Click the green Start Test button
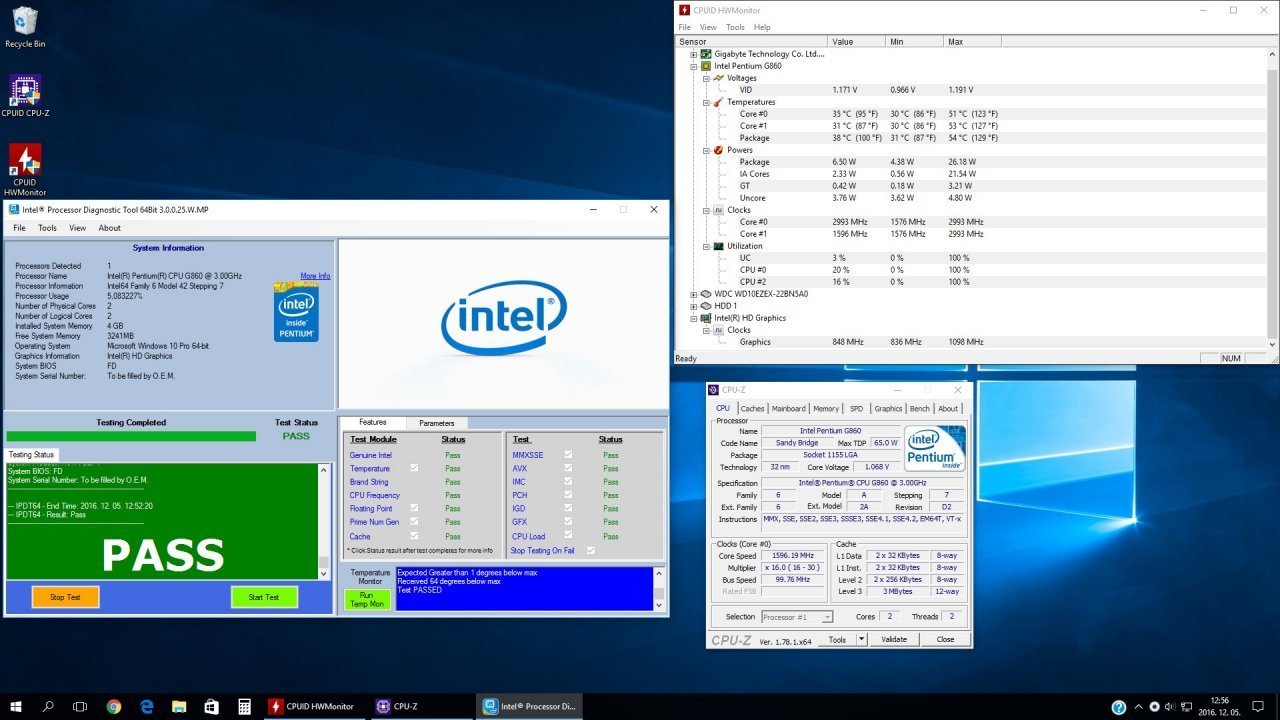The height and width of the screenshot is (720, 1280). click(x=264, y=597)
